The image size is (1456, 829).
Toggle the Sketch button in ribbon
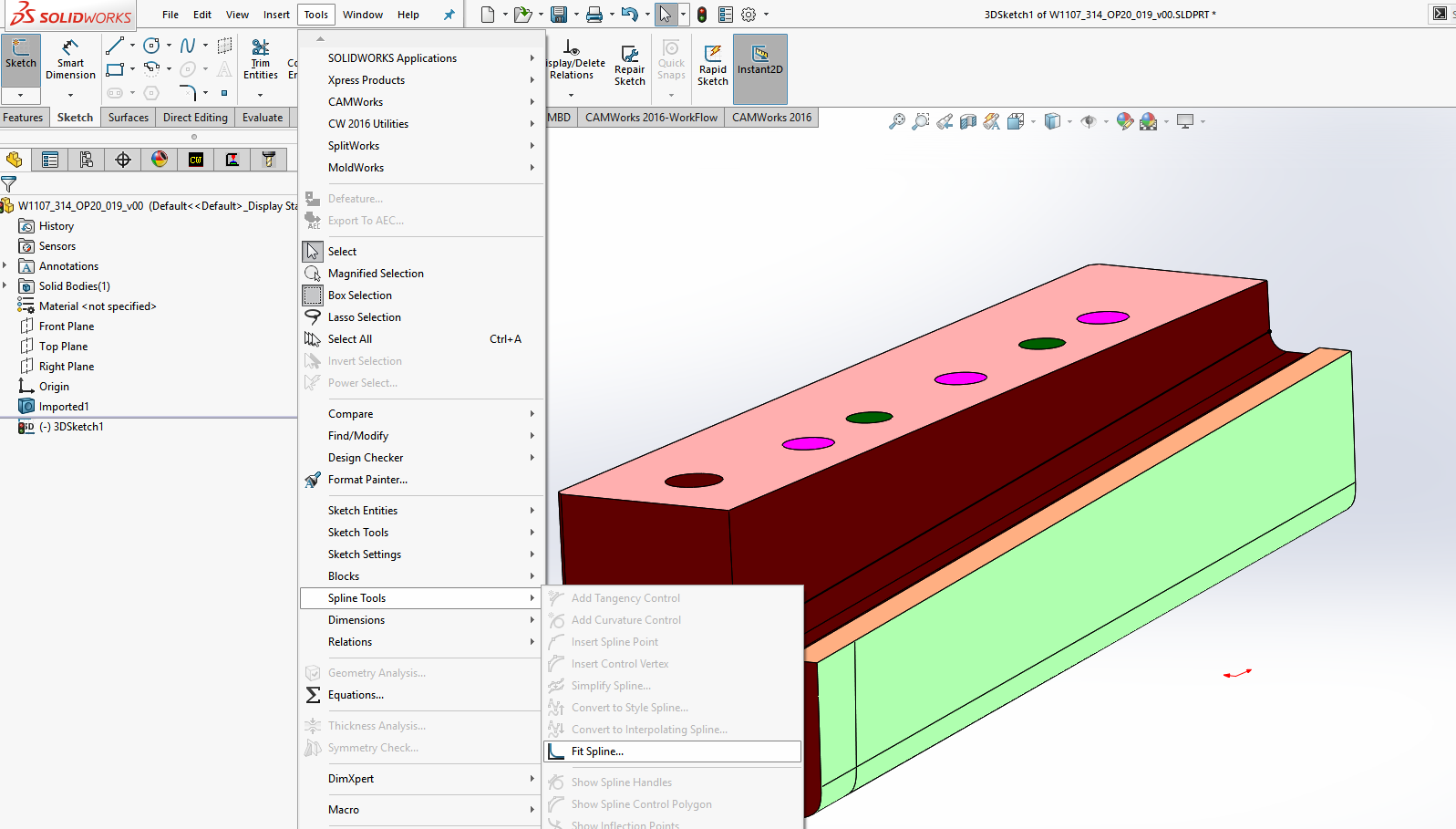(21, 55)
